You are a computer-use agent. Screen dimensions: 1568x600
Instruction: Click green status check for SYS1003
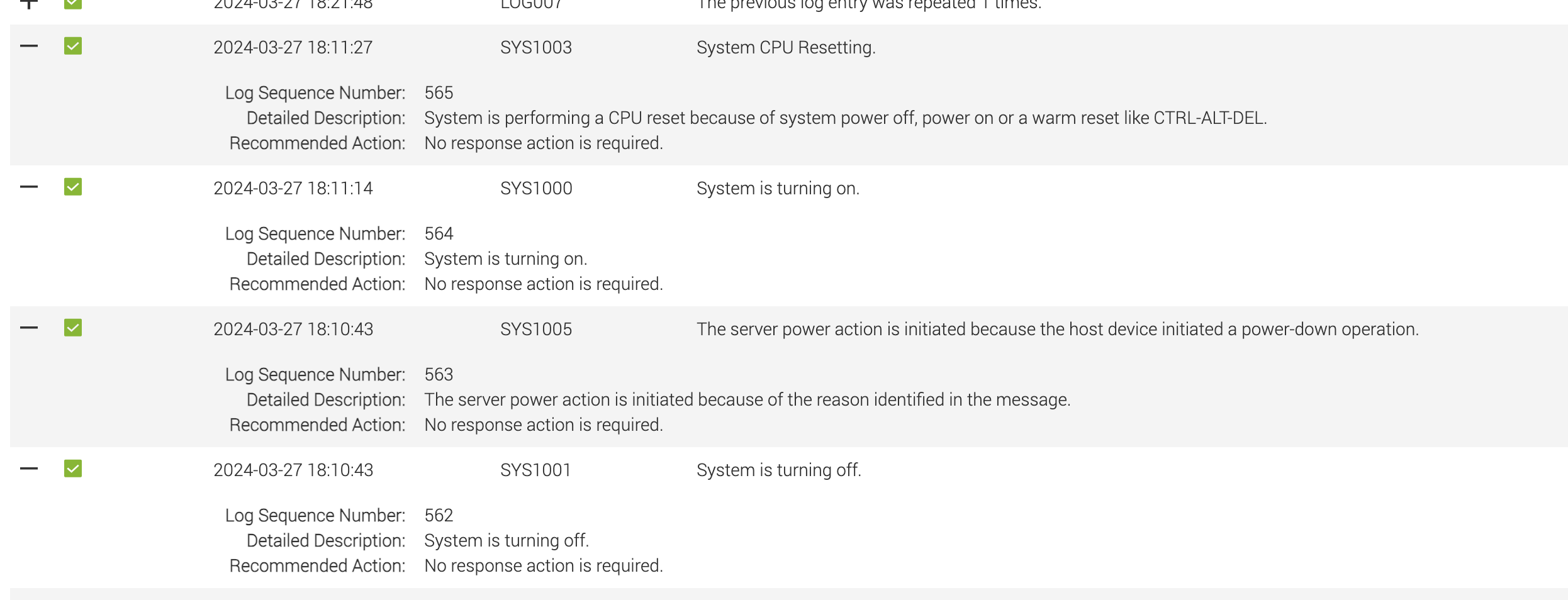tap(73, 46)
